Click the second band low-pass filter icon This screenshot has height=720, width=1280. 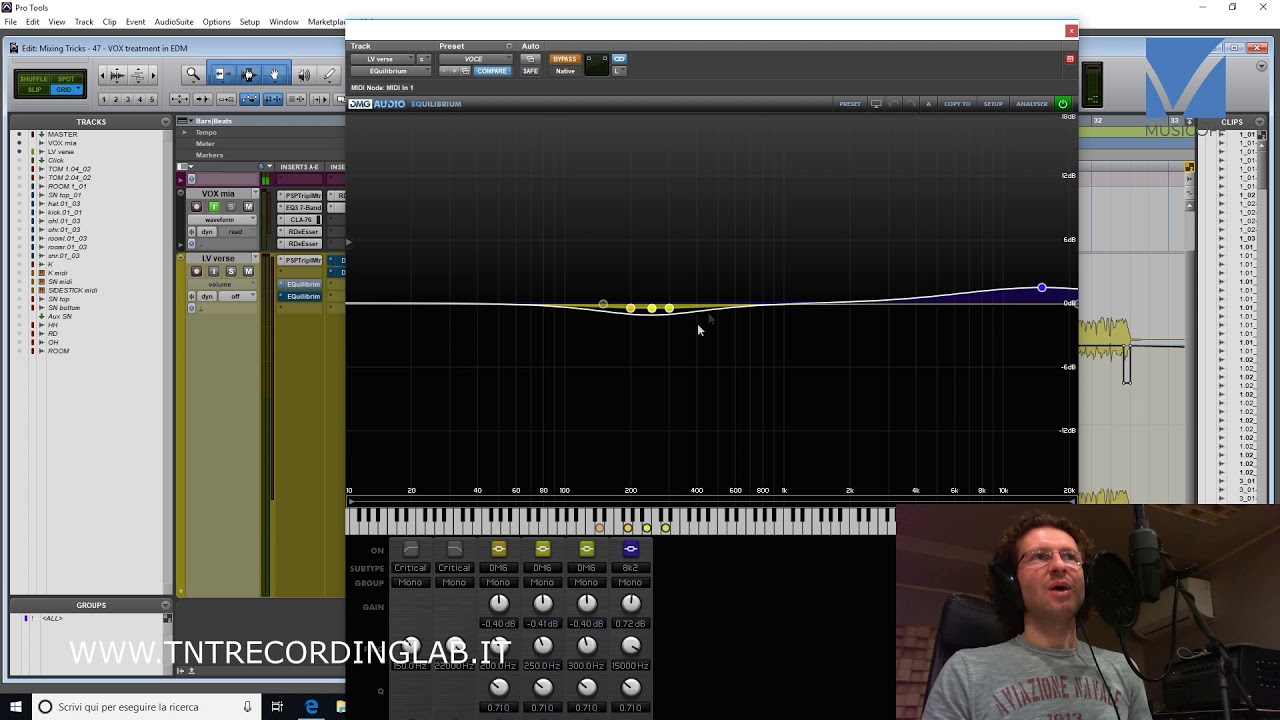tap(454, 549)
